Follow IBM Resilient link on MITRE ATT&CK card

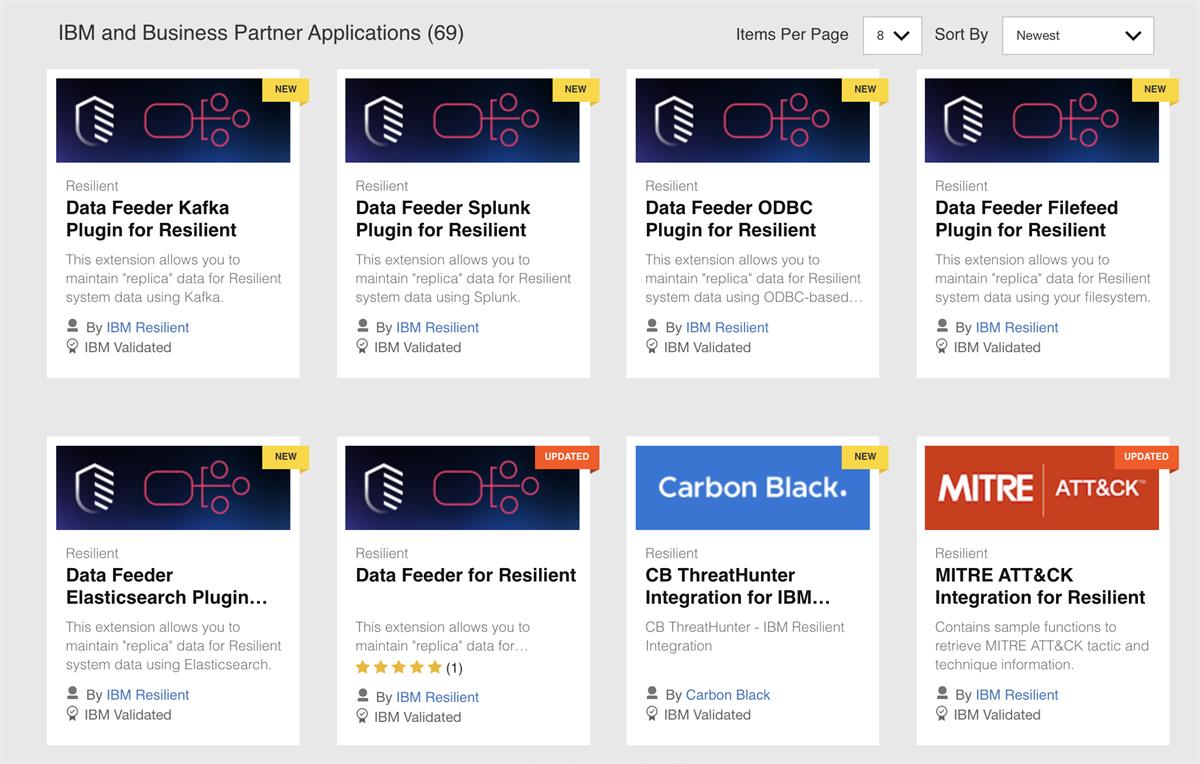point(1017,694)
